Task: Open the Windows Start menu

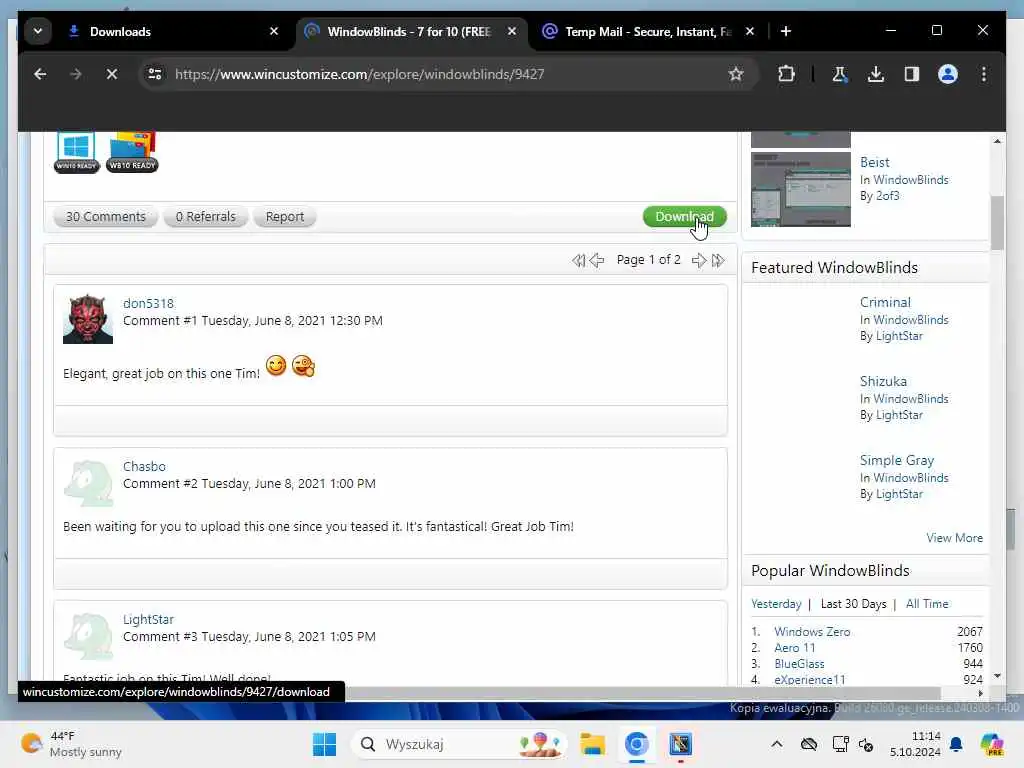Action: coord(325,744)
